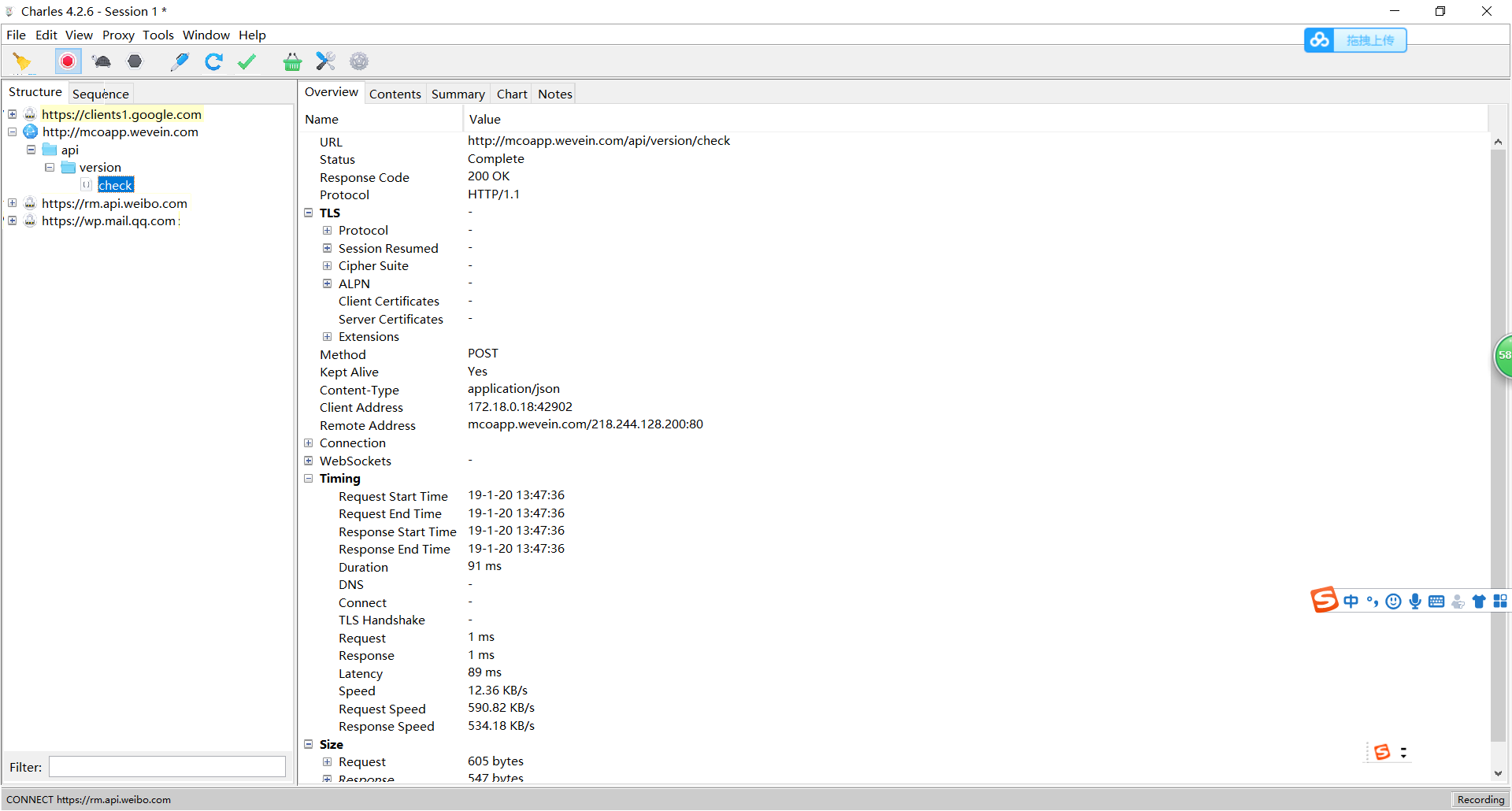Select the version folder in tree
Screen dimensions: 1512x811
point(100,167)
